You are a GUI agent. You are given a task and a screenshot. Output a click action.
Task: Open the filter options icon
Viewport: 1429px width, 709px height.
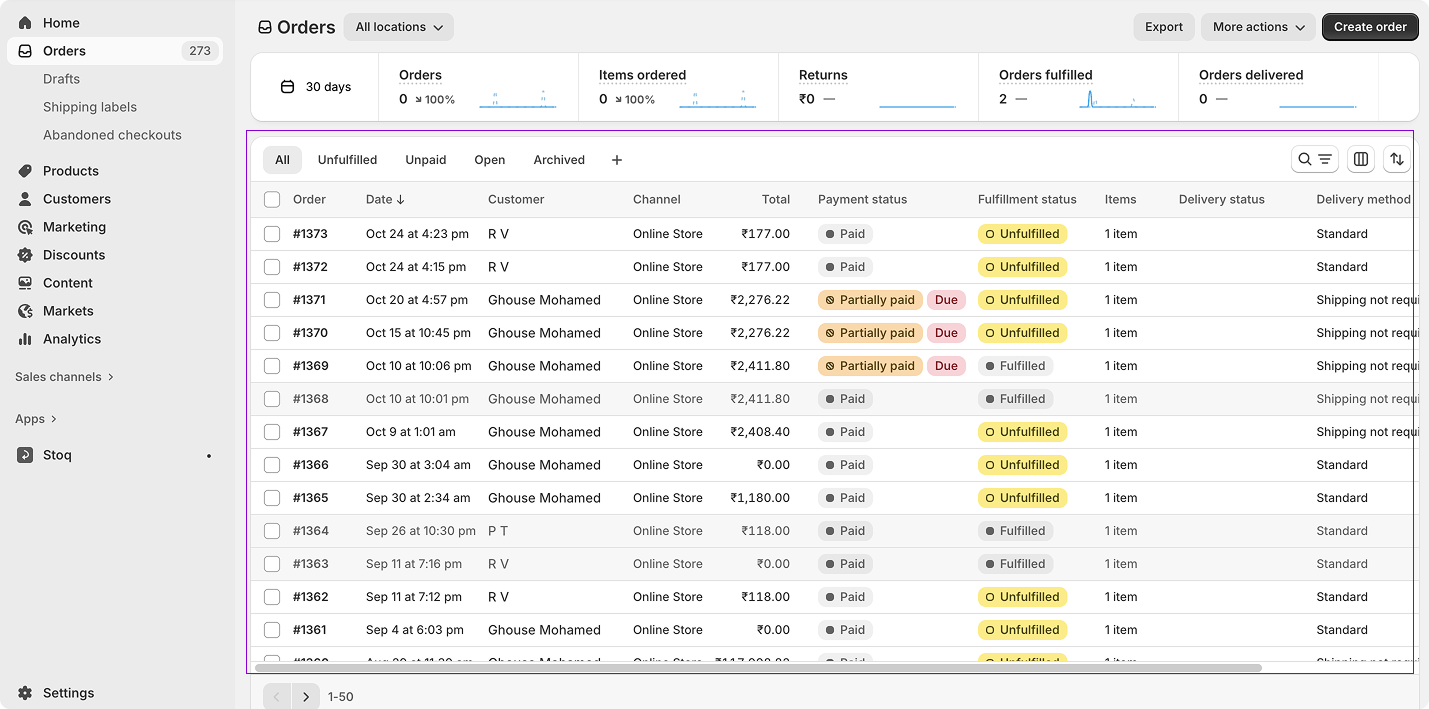[x=1324, y=159]
